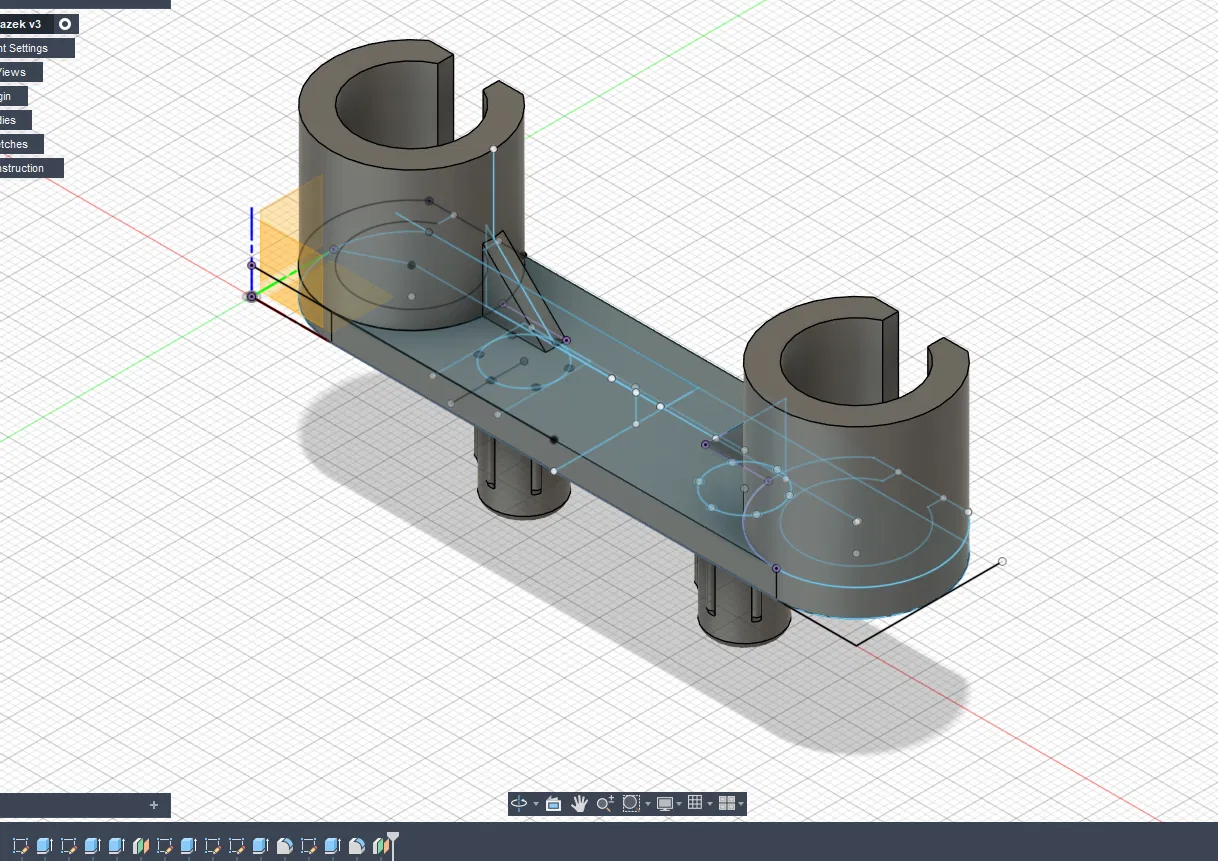Select the third sketch feature in timeline
Viewport: 1218px width, 861px height.
click(x=165, y=846)
